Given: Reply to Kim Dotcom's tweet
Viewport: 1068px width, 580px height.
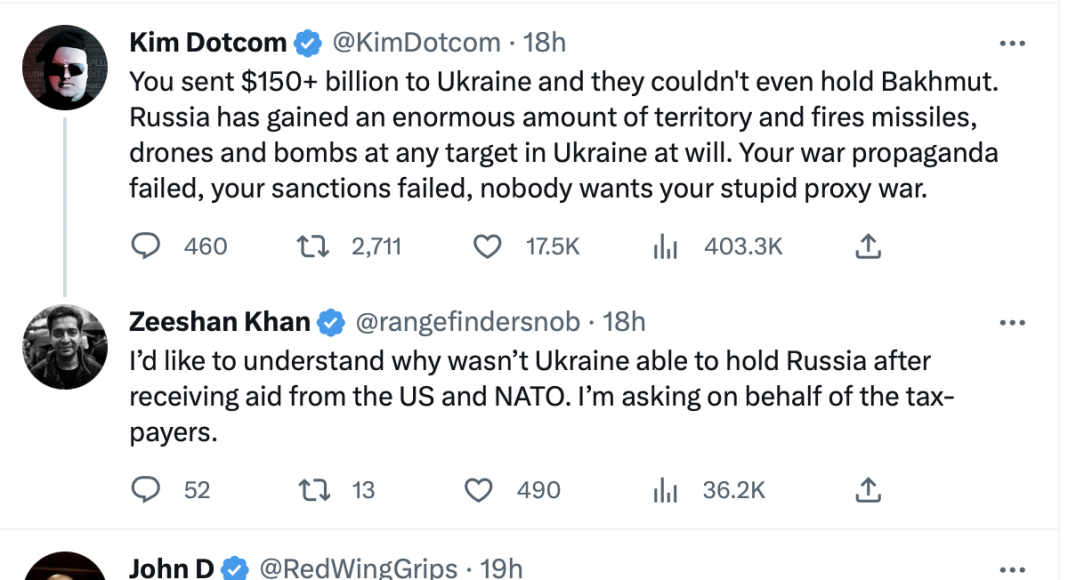Looking at the screenshot, I should 147,246.
